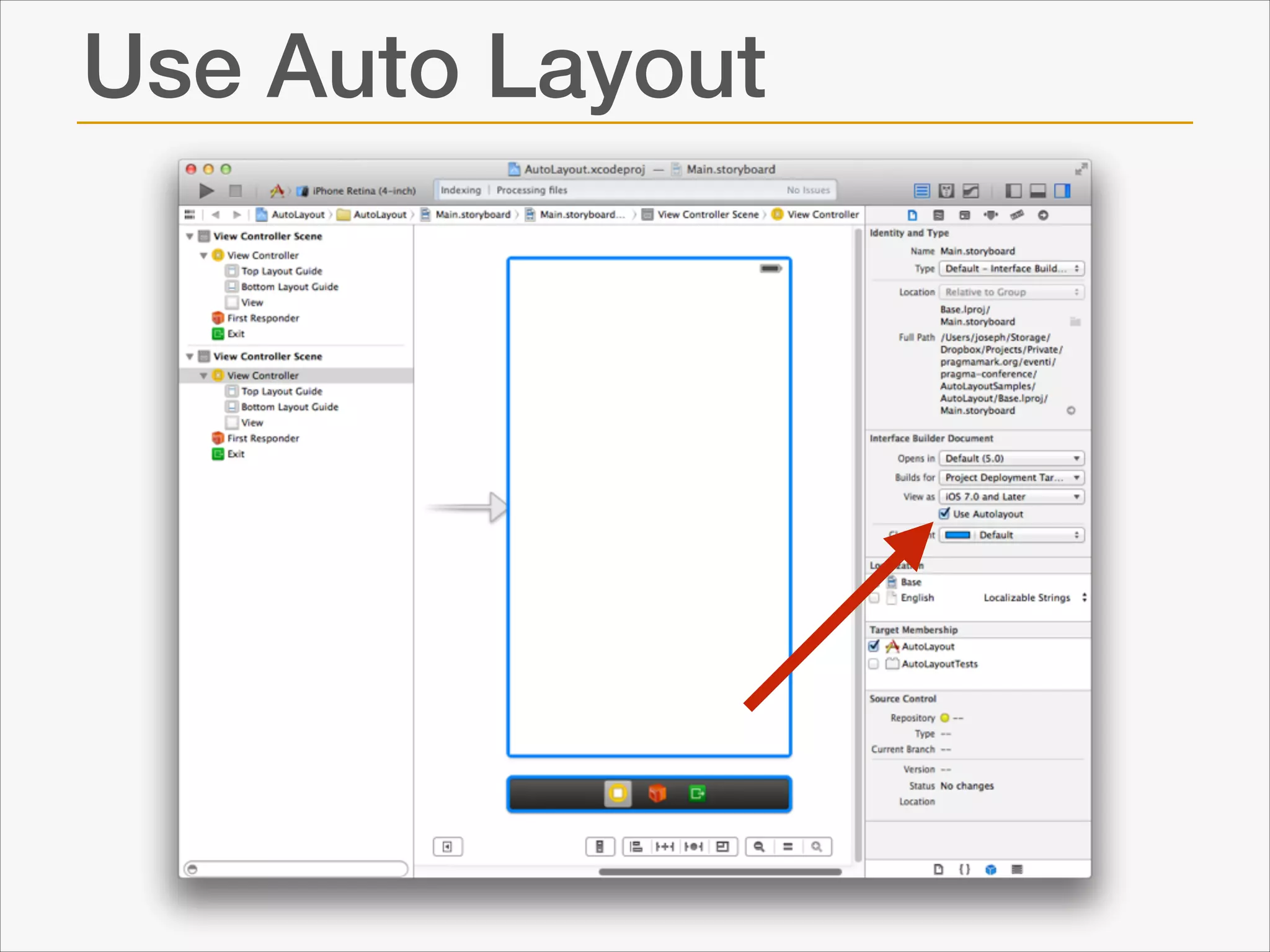Reveal full path in Finder arrow
This screenshot has height=952, width=1270.
click(1071, 410)
